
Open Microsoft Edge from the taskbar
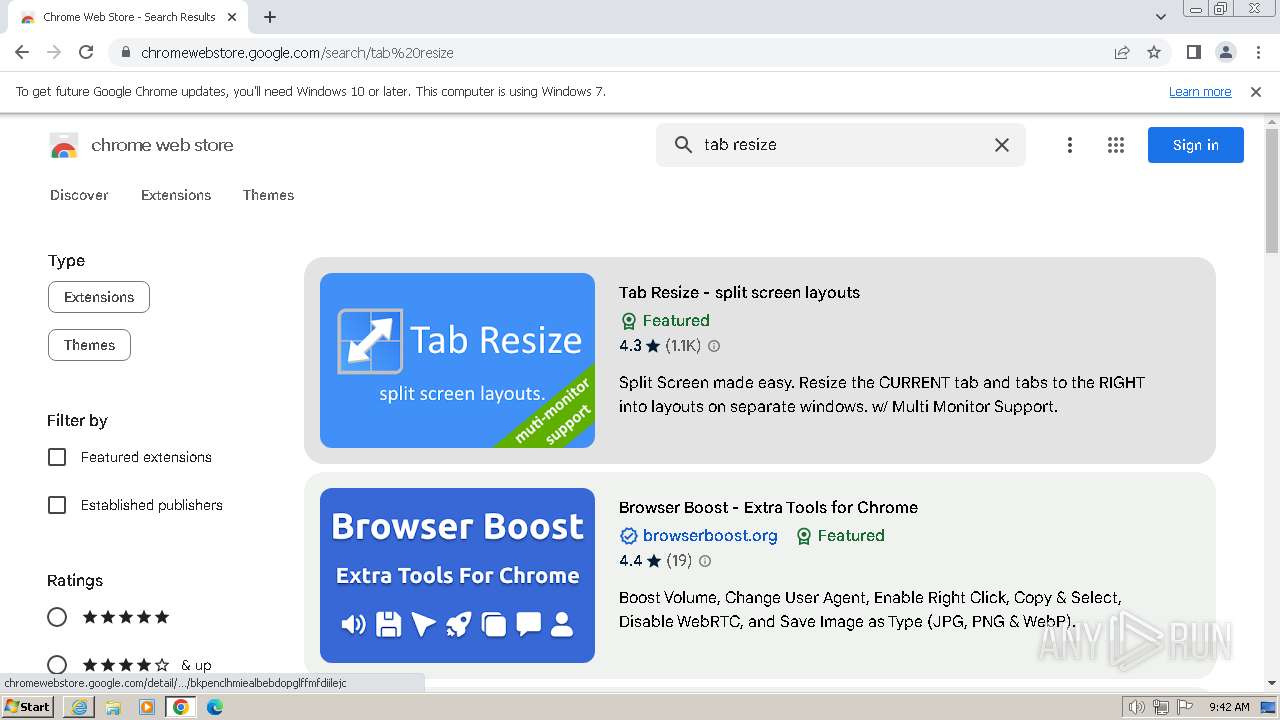click(x=214, y=707)
